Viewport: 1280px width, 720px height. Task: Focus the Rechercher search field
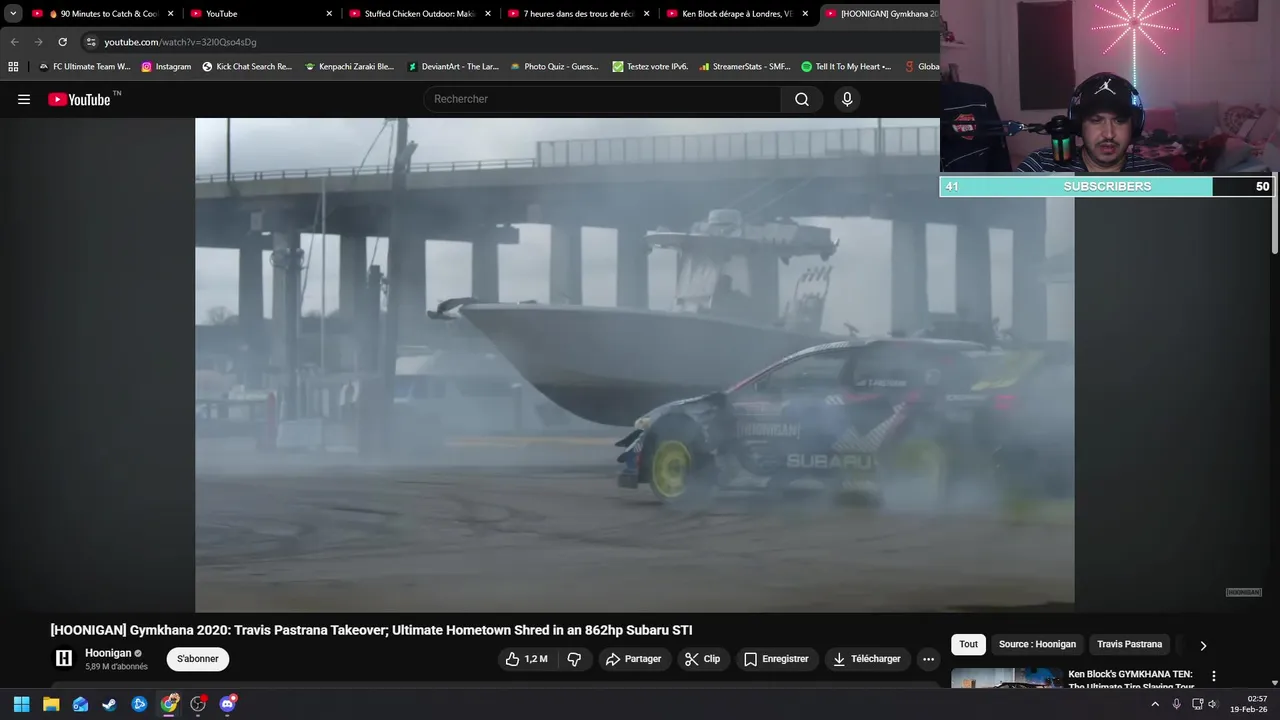(x=602, y=99)
